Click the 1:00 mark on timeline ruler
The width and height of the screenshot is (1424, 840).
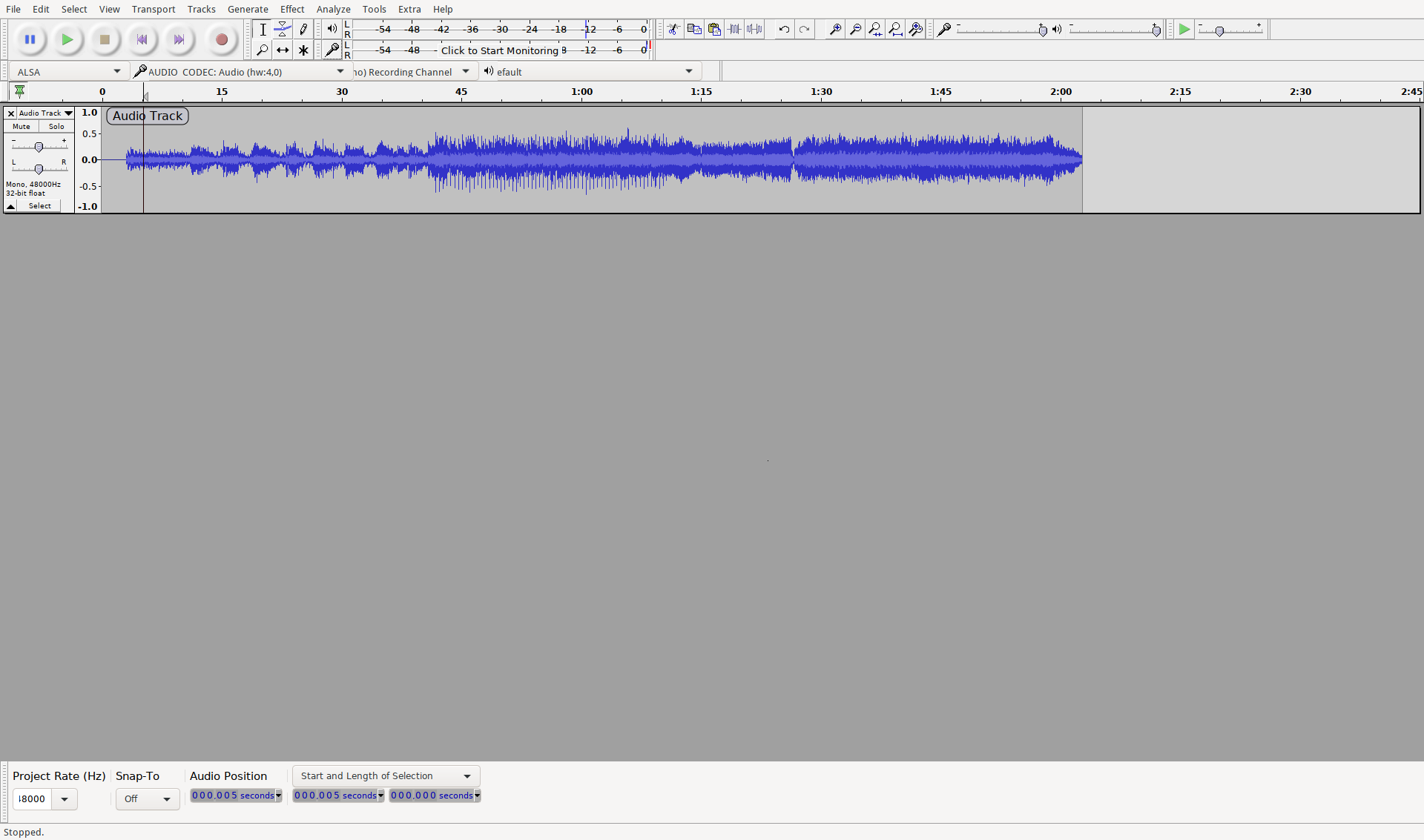(581, 92)
